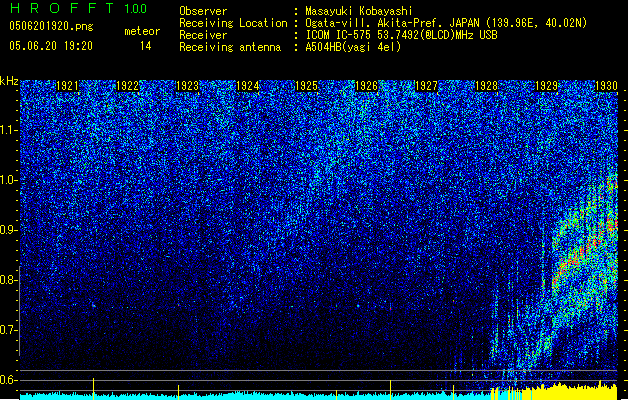Click the 1.0 kHz axis tick label
The width and height of the screenshot is (629, 400).
pyautogui.click(x=8, y=180)
